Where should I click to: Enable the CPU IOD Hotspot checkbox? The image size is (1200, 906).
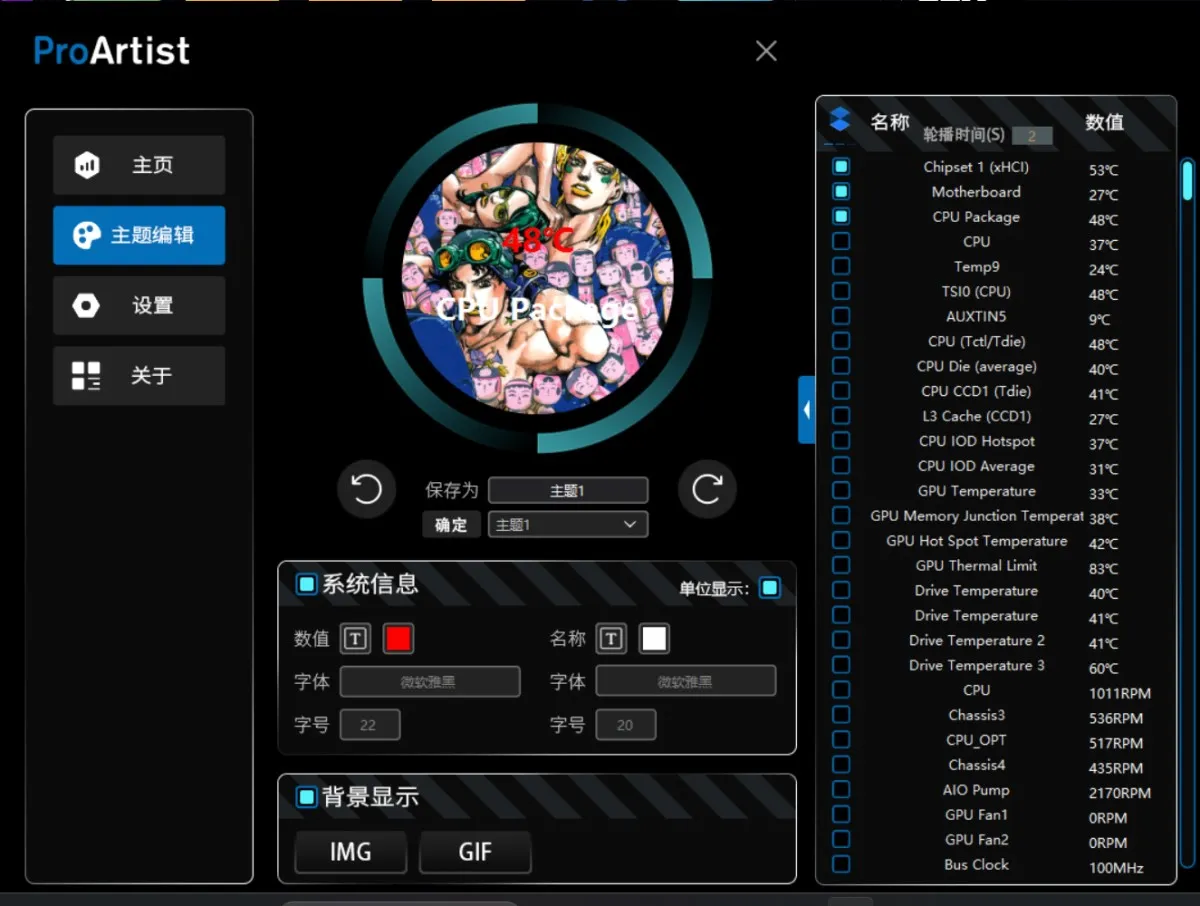[x=841, y=440]
